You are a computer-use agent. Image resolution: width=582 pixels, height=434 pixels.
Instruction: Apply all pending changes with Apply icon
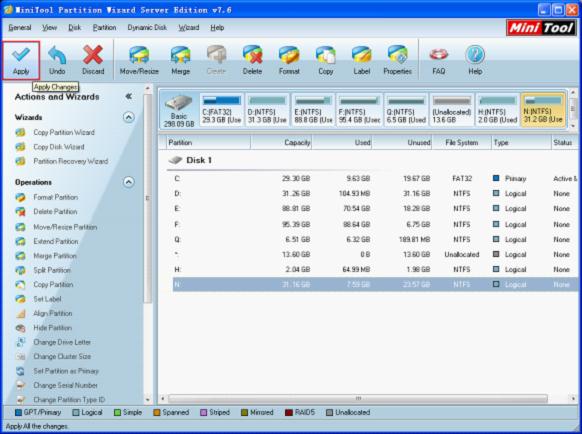(21, 60)
